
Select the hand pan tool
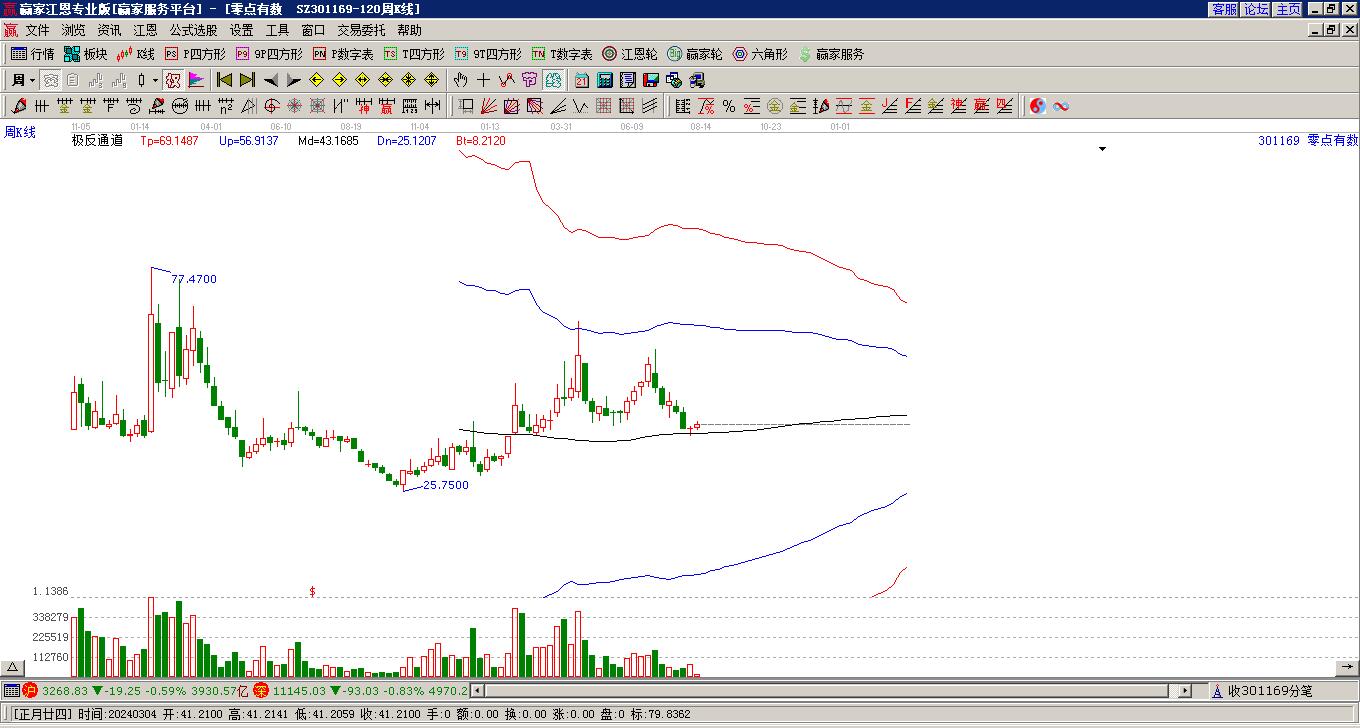460,80
